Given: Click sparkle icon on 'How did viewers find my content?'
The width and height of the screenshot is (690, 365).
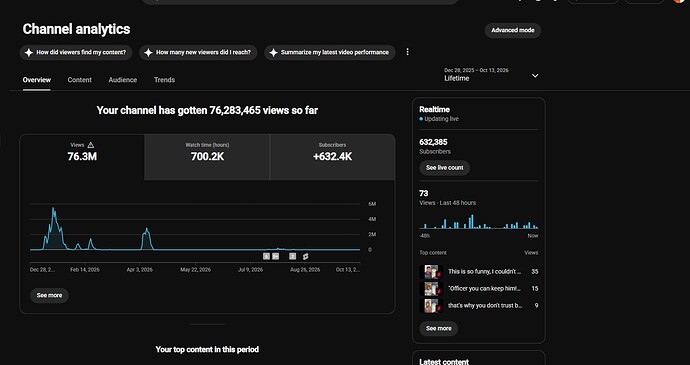Looking at the screenshot, I should tap(29, 52).
